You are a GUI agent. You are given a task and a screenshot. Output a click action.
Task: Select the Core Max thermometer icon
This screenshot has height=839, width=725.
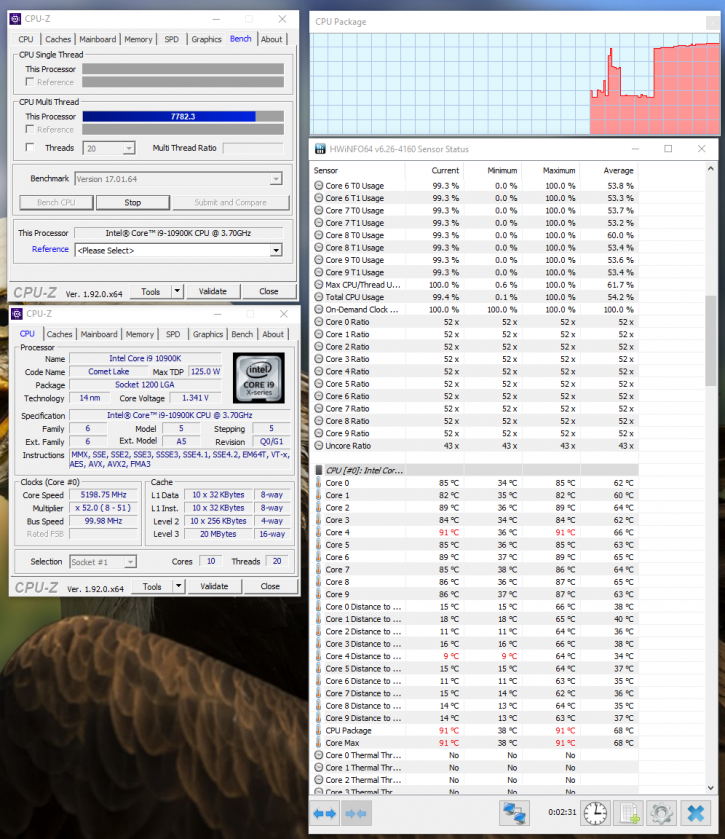(318, 743)
